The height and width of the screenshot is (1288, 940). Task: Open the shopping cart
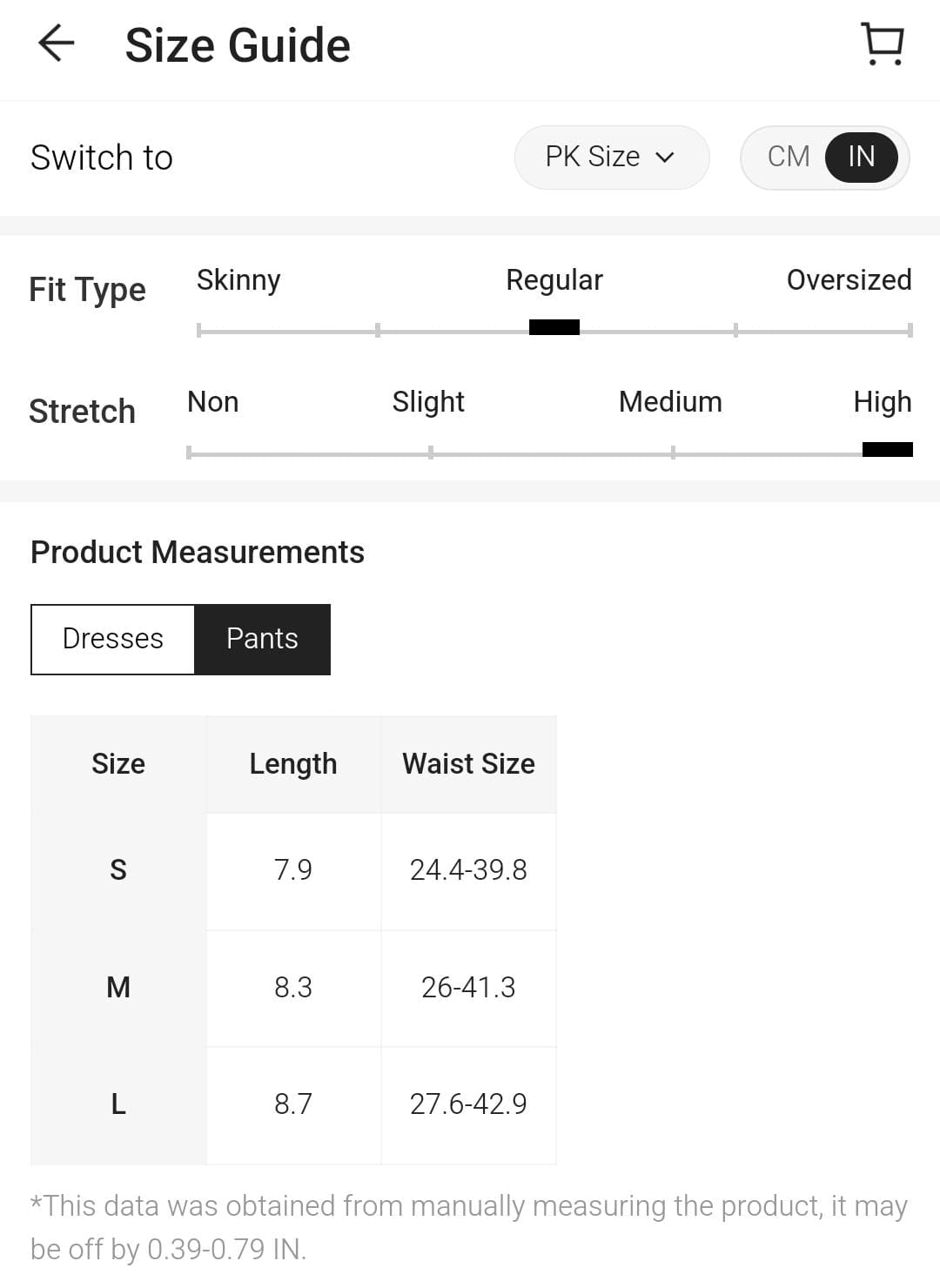point(882,44)
